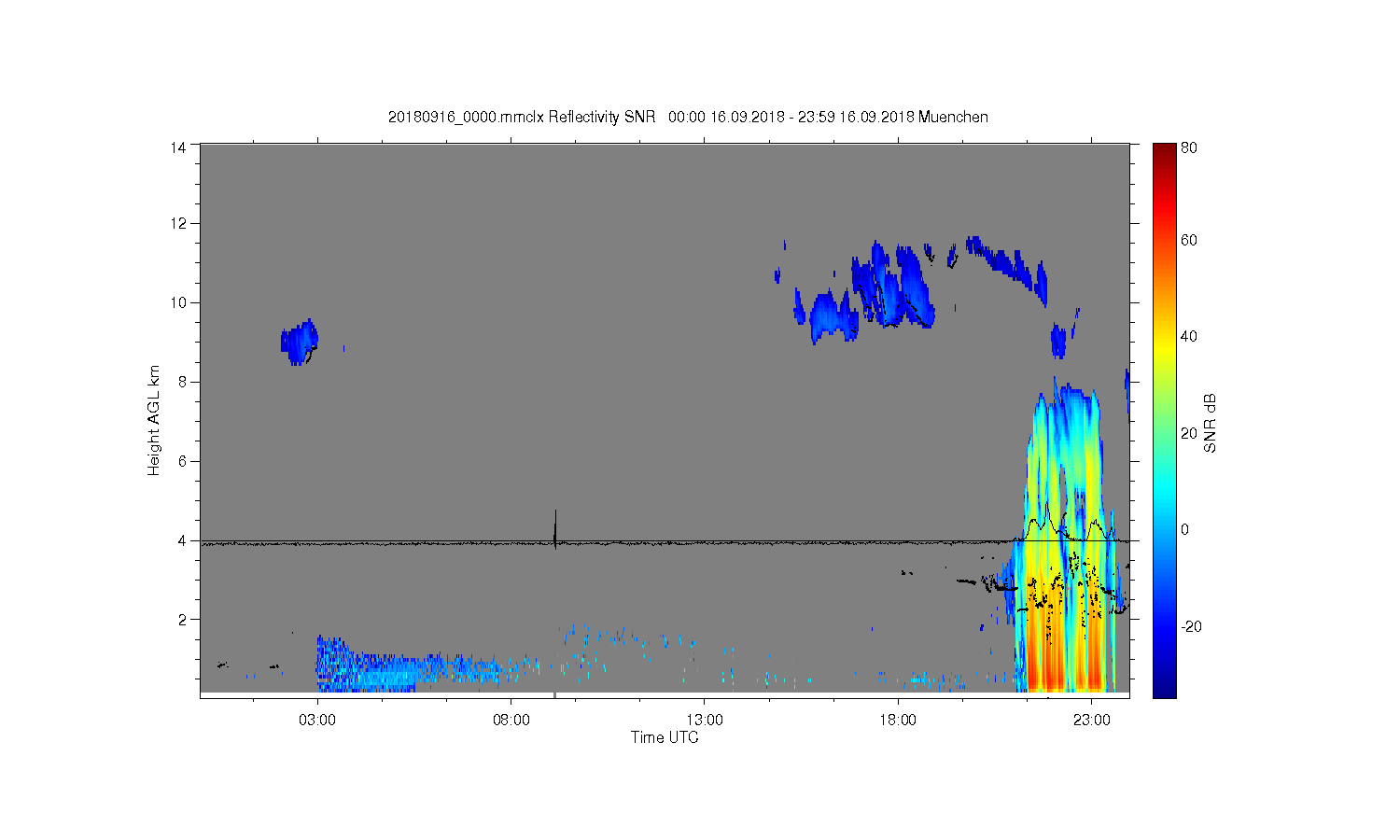Click the '-20' value on the colorbar
The width and height of the screenshot is (1400, 840).
tap(1191, 626)
